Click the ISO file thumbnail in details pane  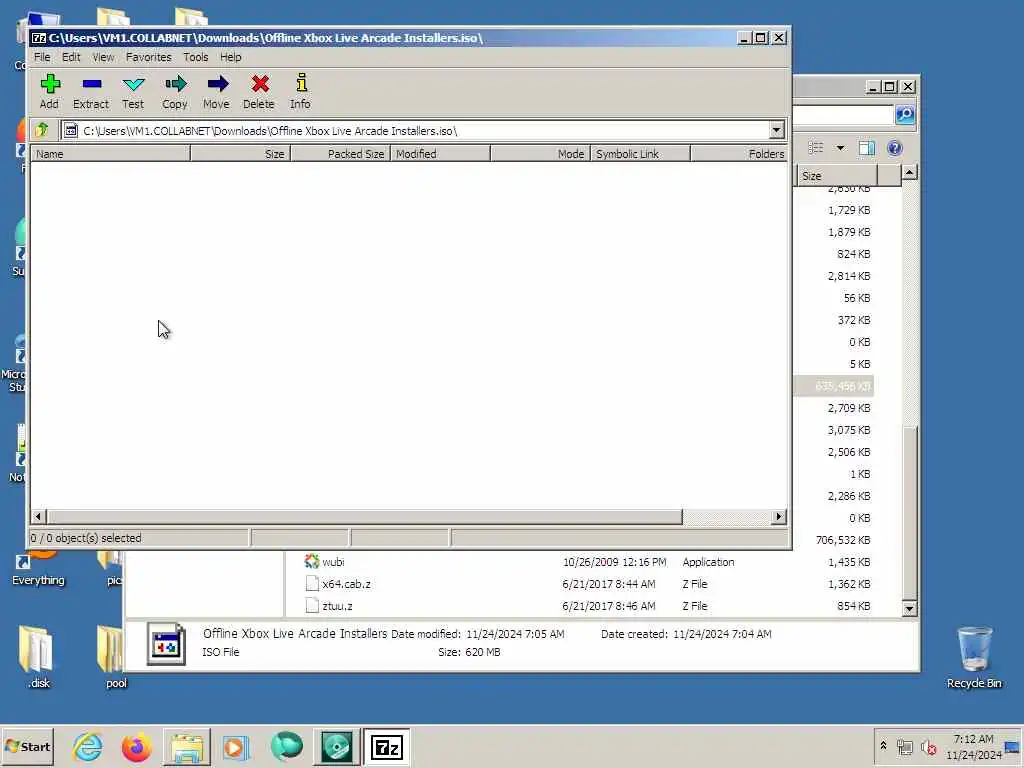[166, 643]
